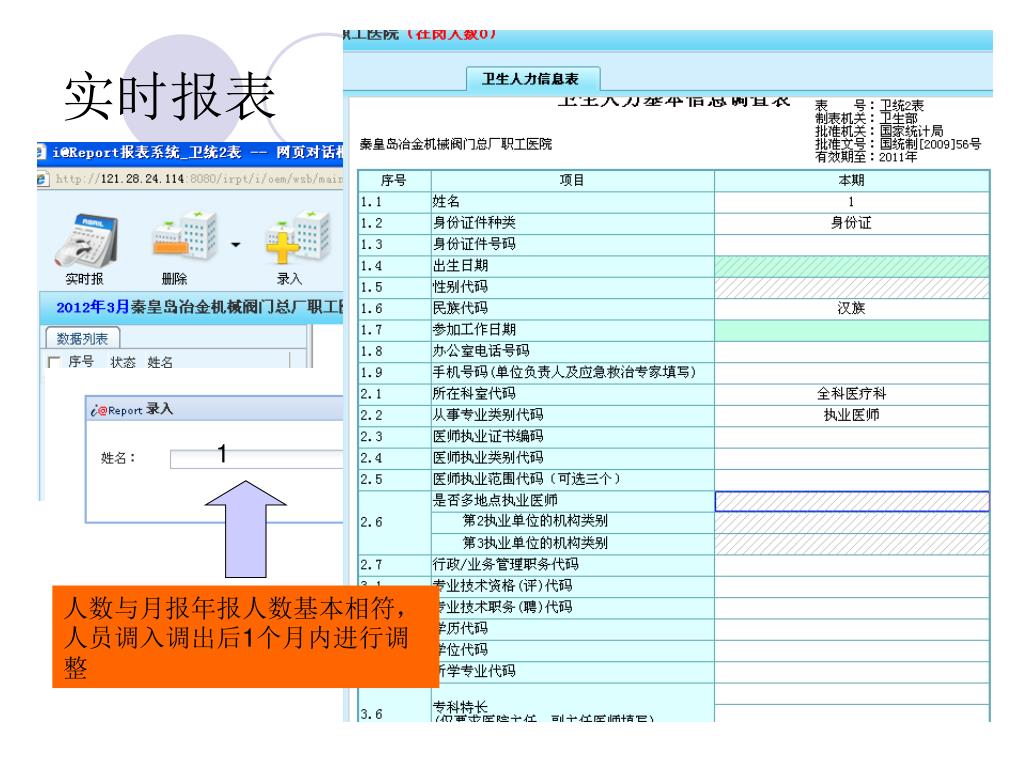
Task: Click the 身份证 value cell
Action: (x=852, y=223)
